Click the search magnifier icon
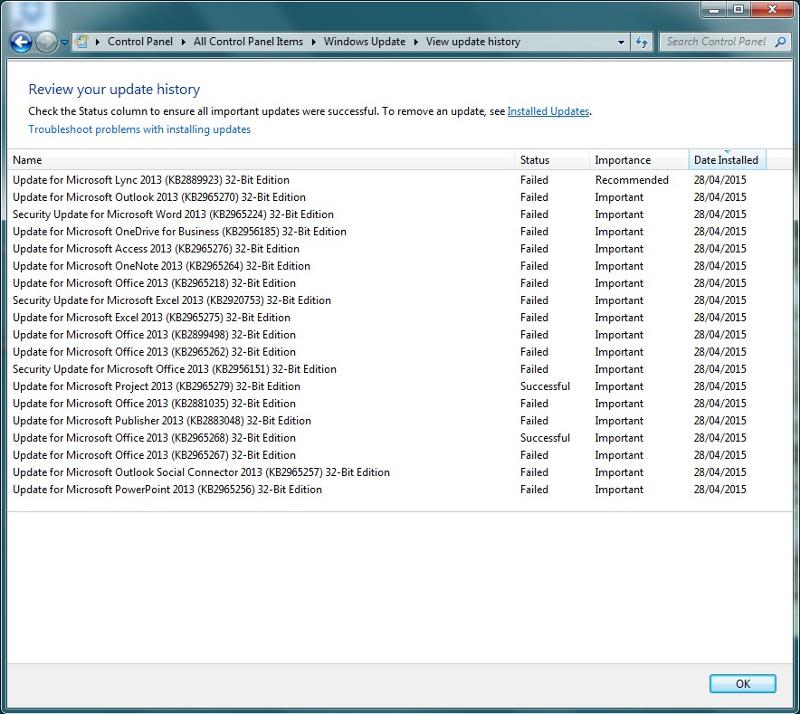 tap(781, 42)
